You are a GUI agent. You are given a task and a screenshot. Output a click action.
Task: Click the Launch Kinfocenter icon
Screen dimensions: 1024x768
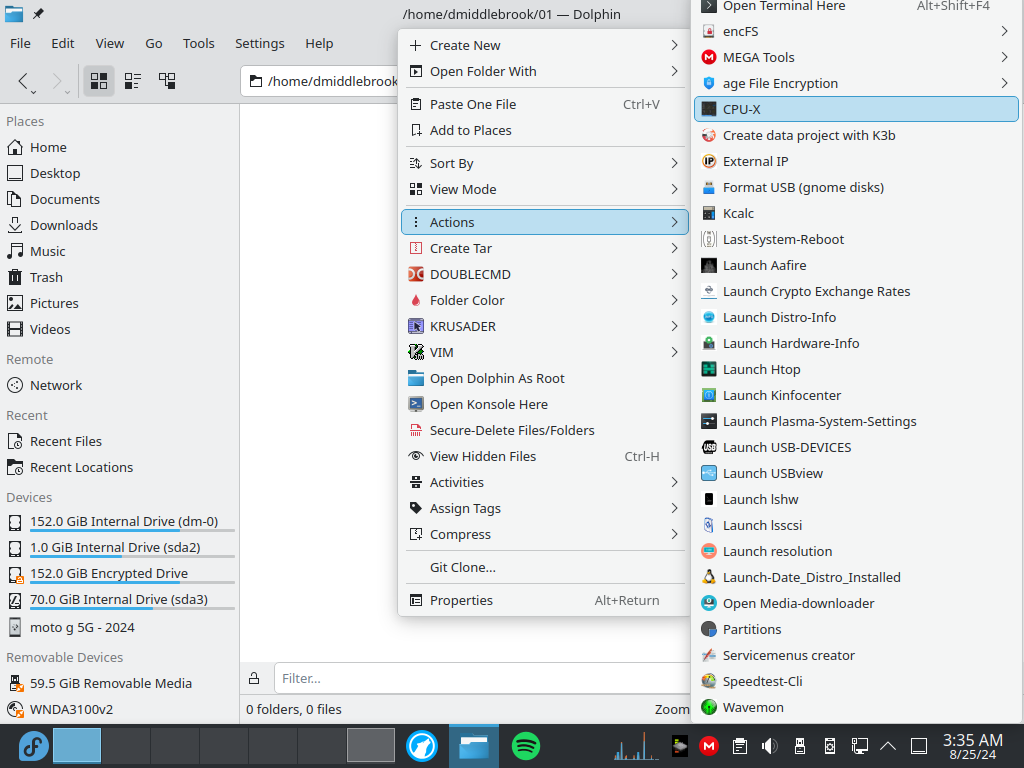(x=709, y=395)
